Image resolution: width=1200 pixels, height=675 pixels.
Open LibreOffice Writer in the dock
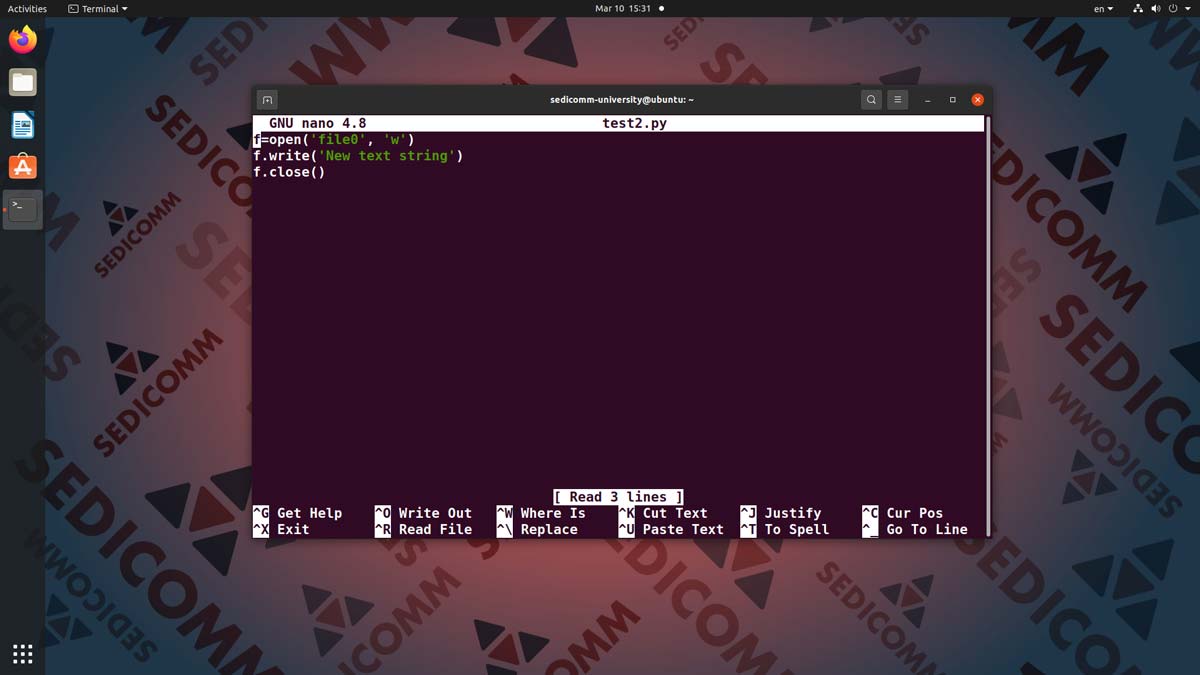click(x=22, y=125)
